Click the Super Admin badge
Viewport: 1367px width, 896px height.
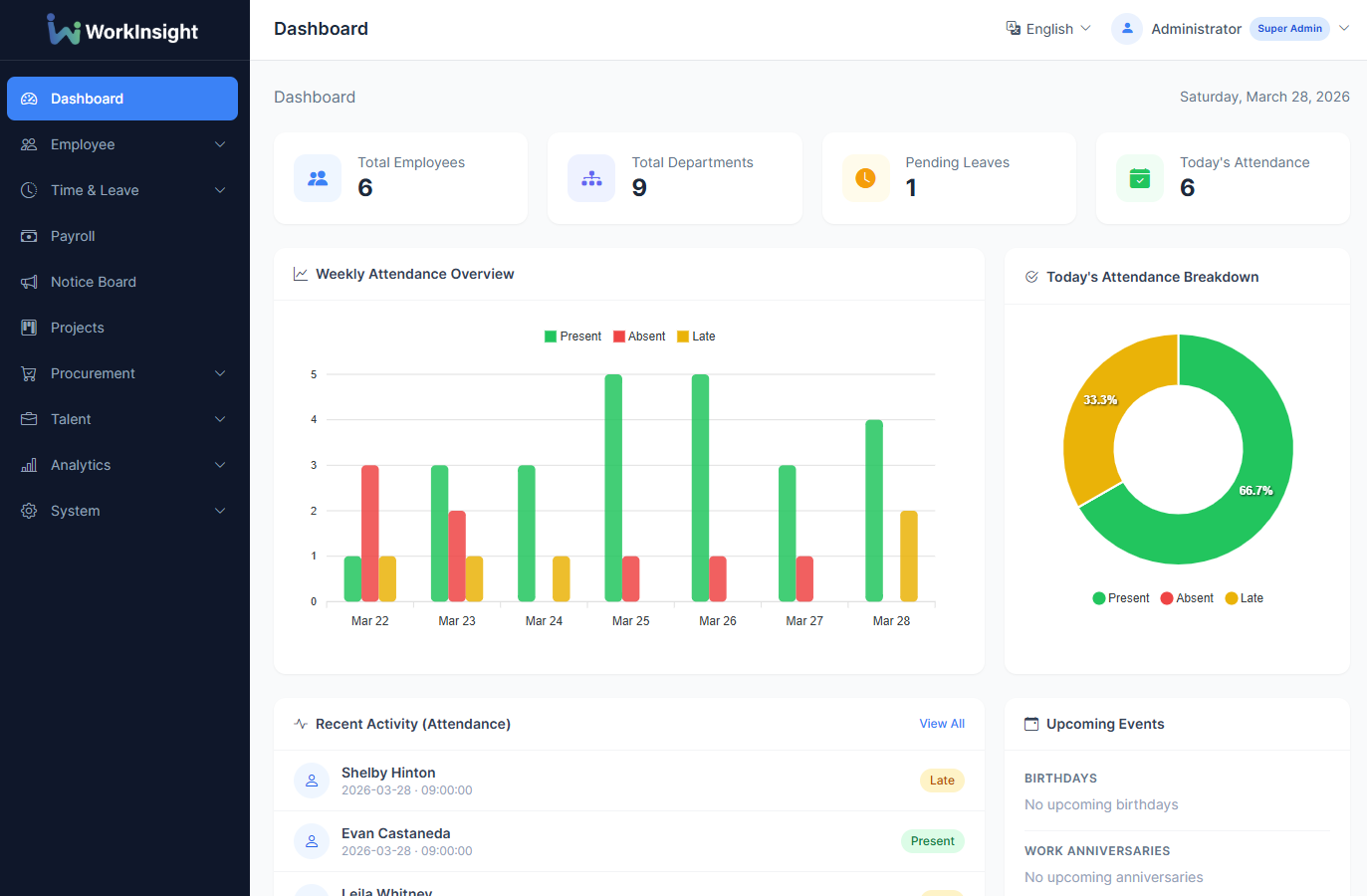pos(1289,29)
